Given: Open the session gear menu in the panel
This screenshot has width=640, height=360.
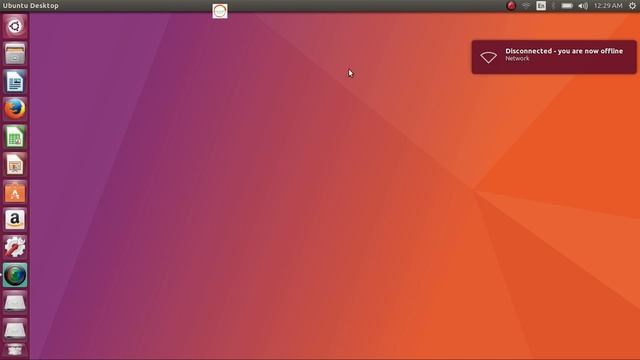Looking at the screenshot, I should point(632,6).
